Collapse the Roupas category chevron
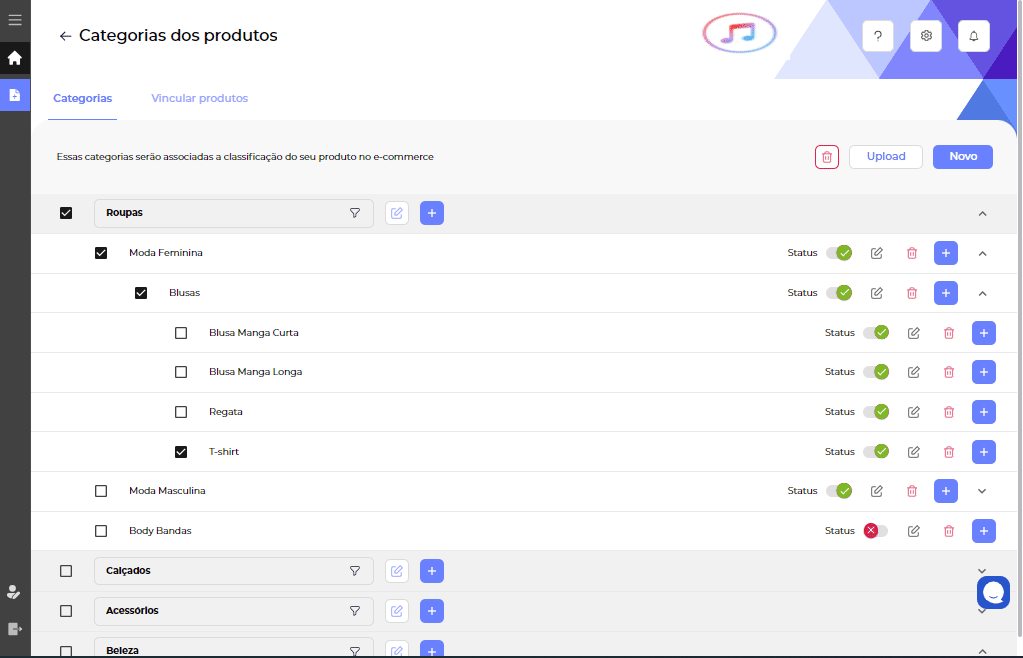Viewport: 1023px width, 658px height. click(x=982, y=213)
